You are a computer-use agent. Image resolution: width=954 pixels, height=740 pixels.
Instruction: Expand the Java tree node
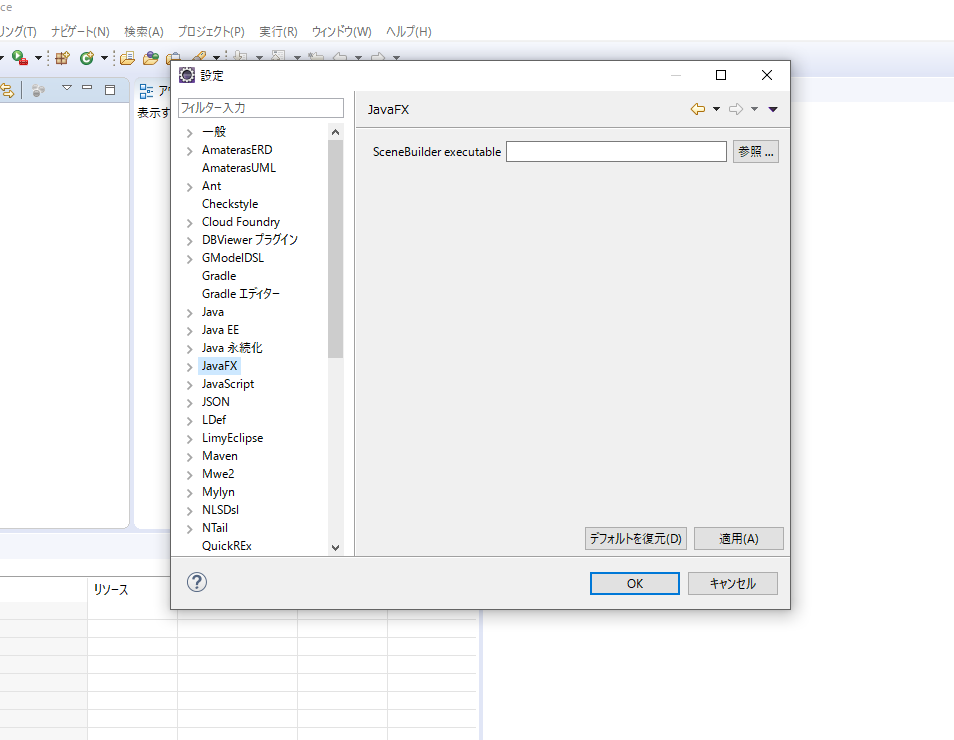tap(190, 312)
